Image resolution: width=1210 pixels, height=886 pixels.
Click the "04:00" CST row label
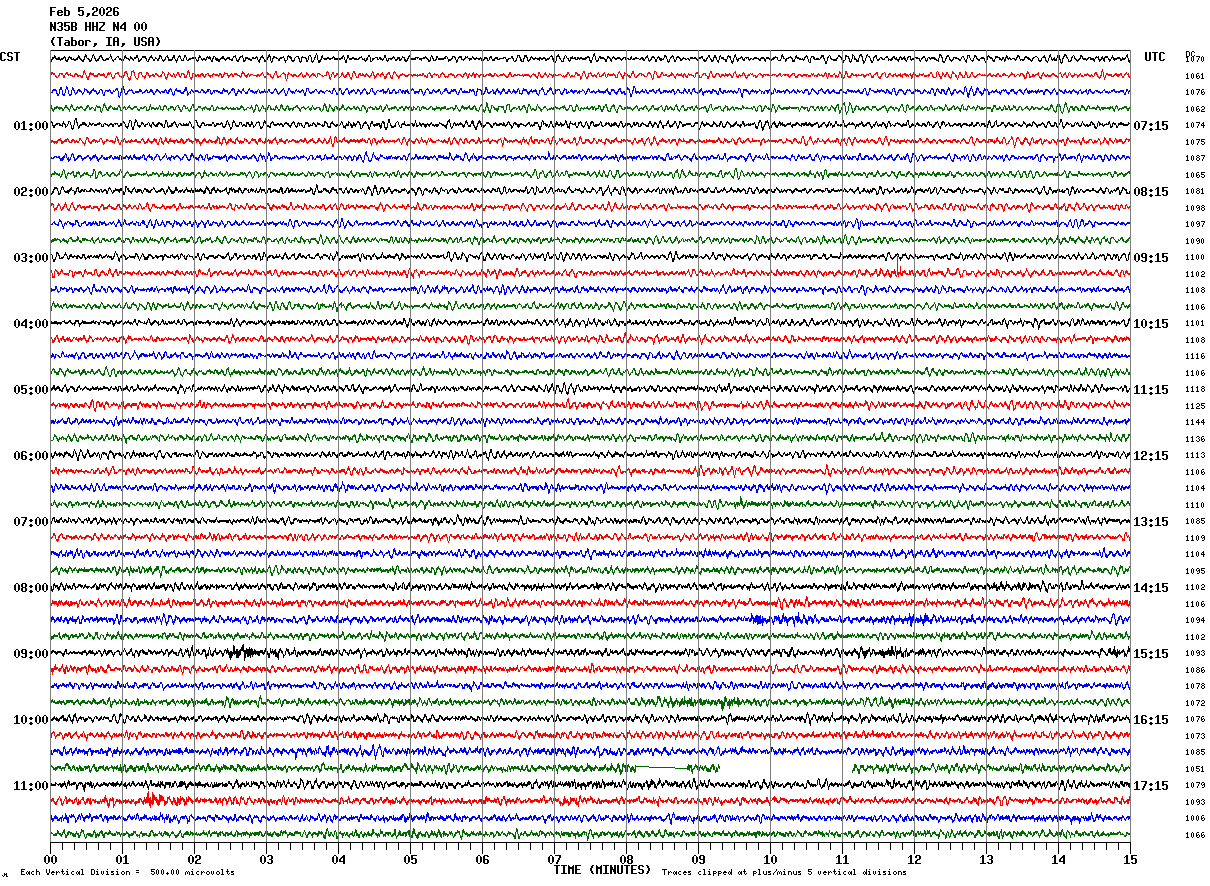(31, 324)
